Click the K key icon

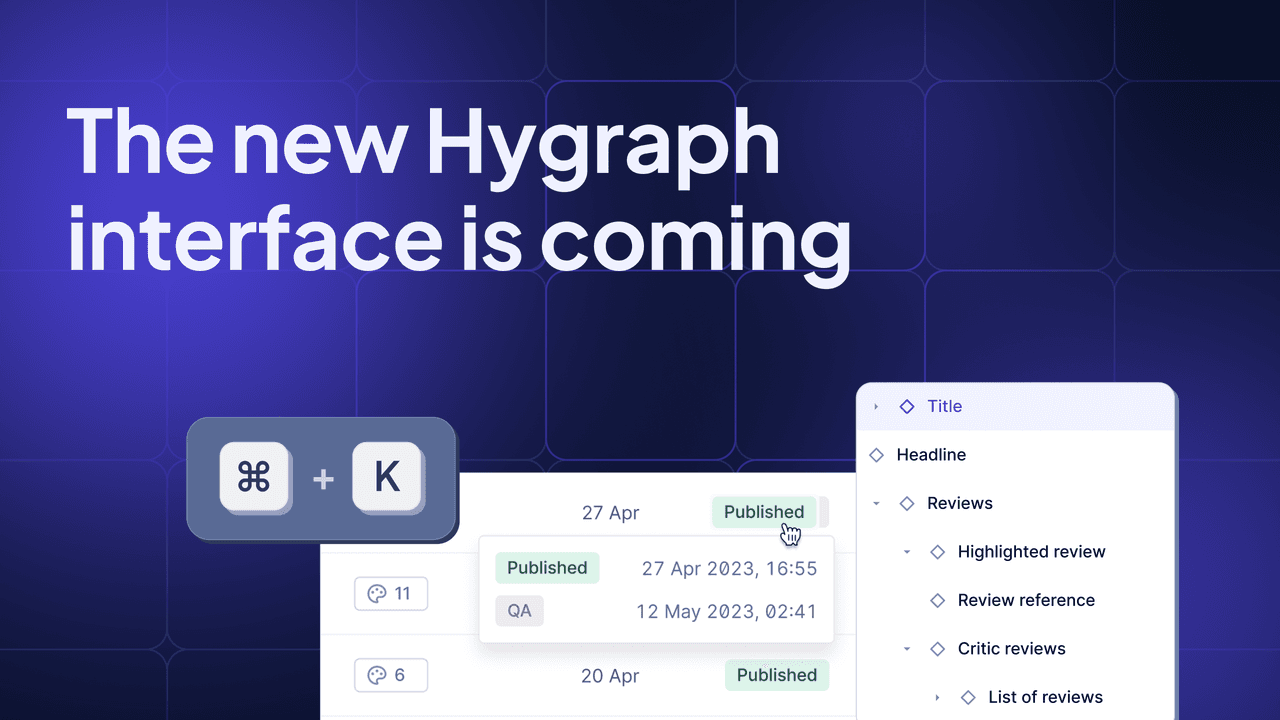point(386,477)
